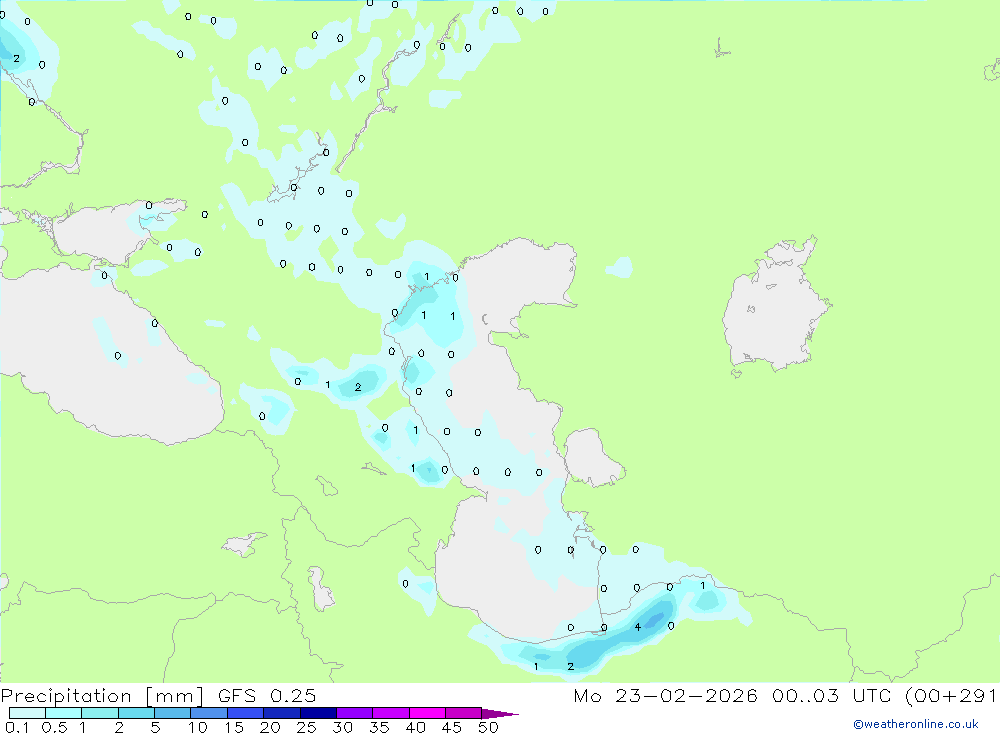The width and height of the screenshot is (1000, 733).
Task: Select the 5–10 mm legend color swatch
Action: click(x=173, y=713)
